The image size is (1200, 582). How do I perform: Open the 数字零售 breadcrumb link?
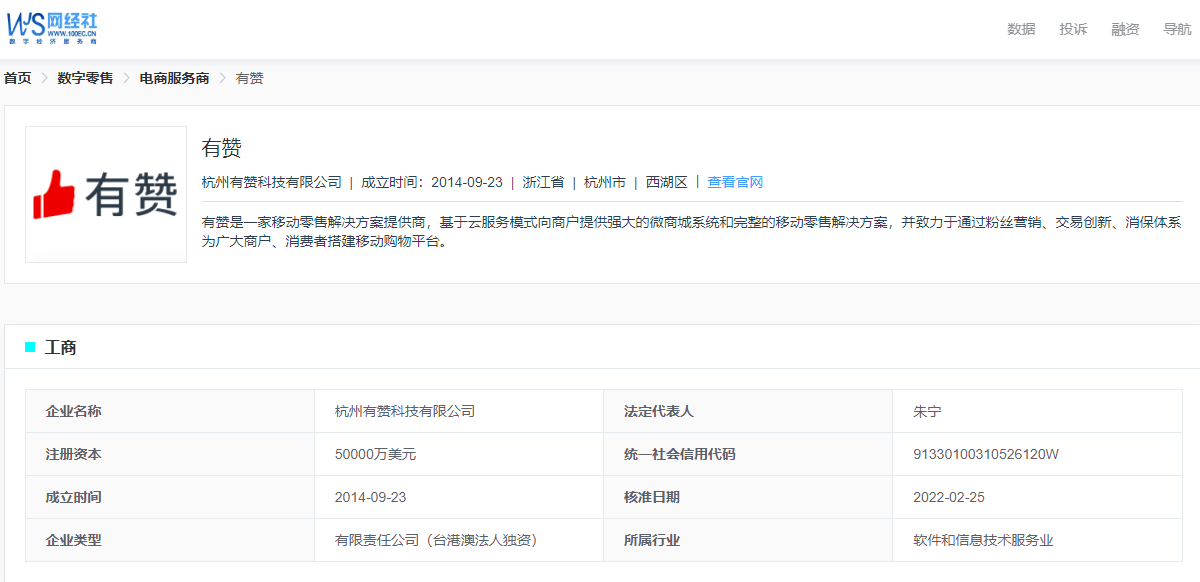click(85, 78)
